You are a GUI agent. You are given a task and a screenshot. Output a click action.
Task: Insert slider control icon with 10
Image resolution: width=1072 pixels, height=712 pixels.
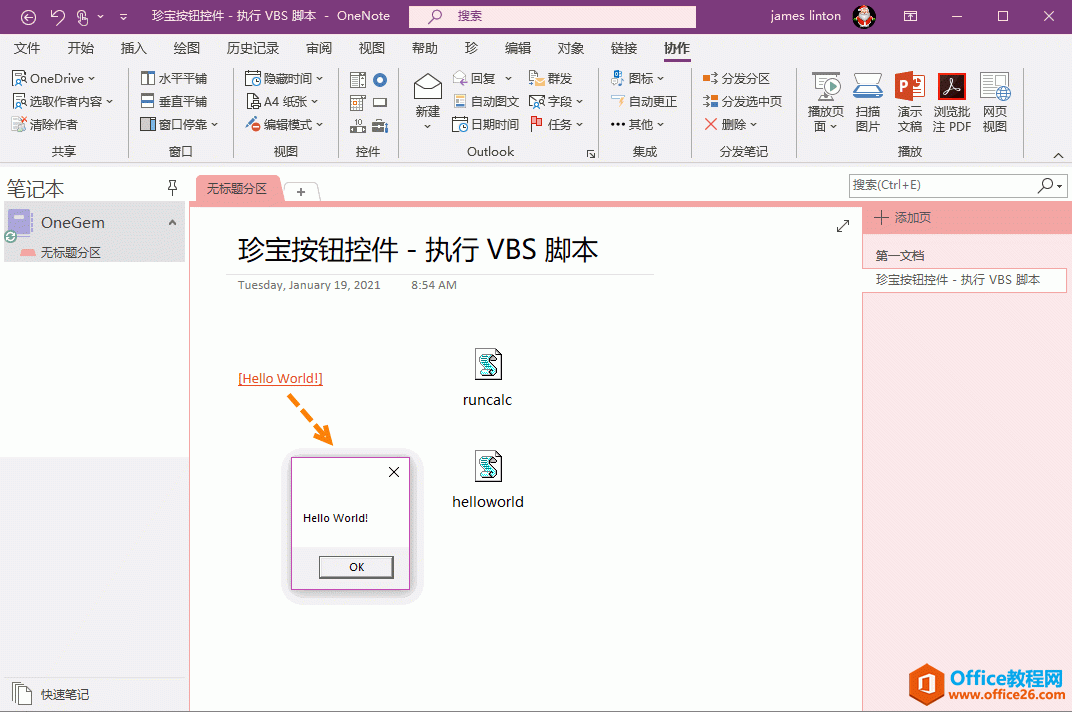[x=358, y=125]
